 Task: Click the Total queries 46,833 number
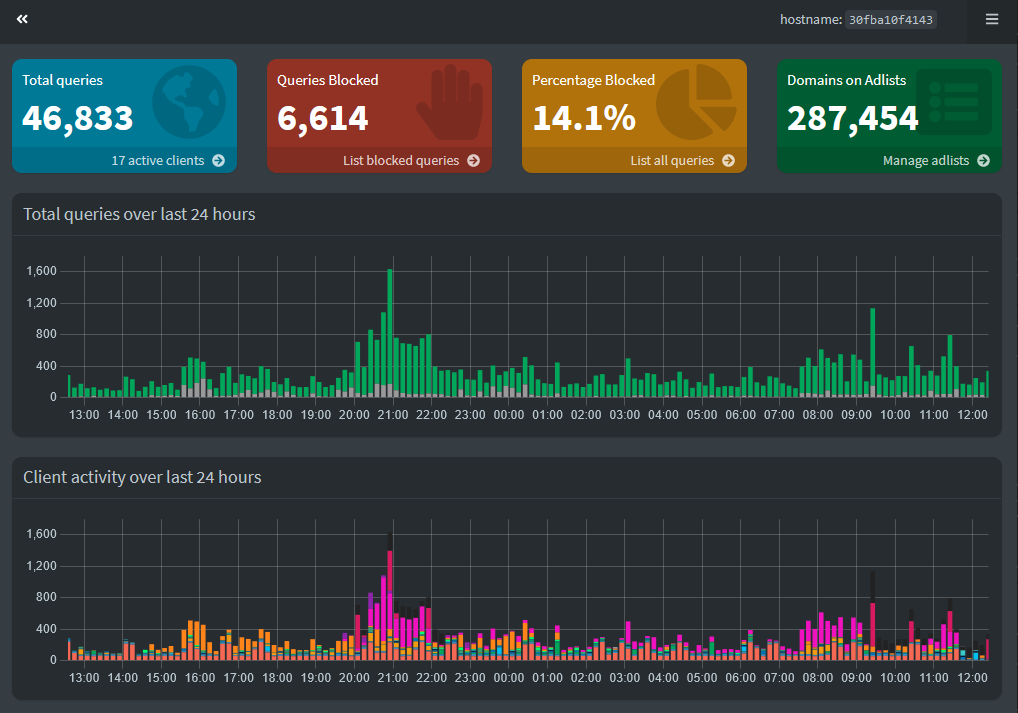point(78,118)
